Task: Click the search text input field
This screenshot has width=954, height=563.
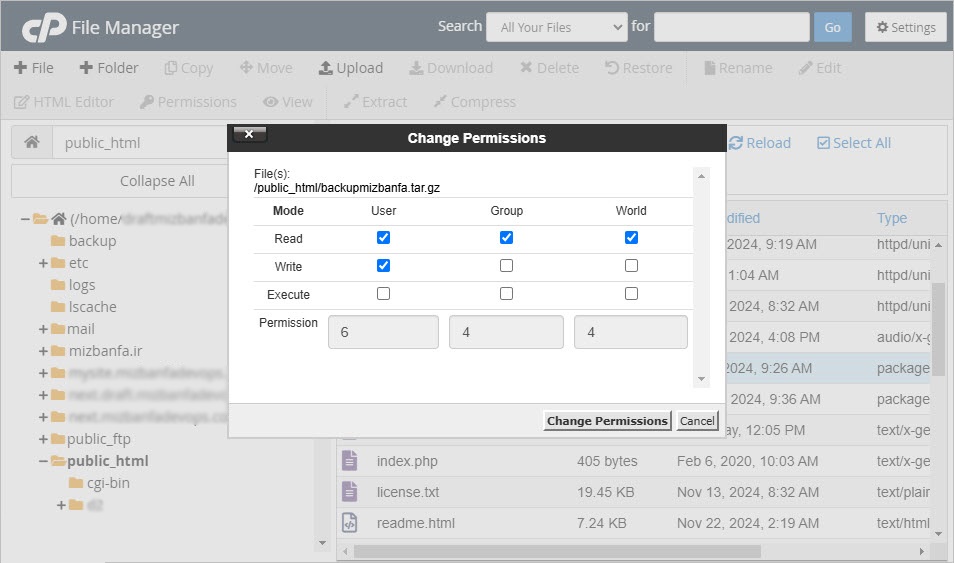Action: 731,27
